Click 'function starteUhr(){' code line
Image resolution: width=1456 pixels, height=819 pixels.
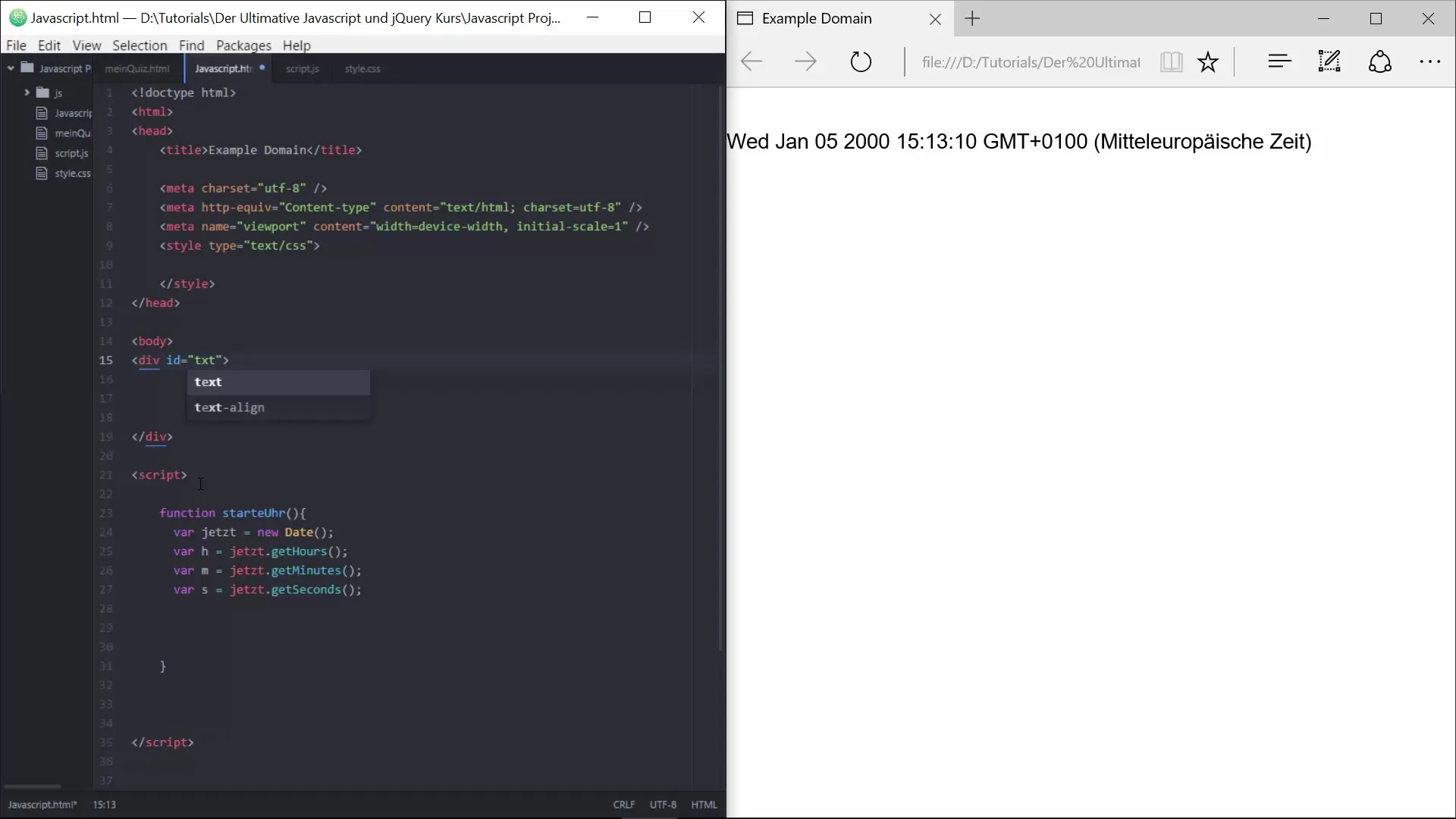coord(233,513)
